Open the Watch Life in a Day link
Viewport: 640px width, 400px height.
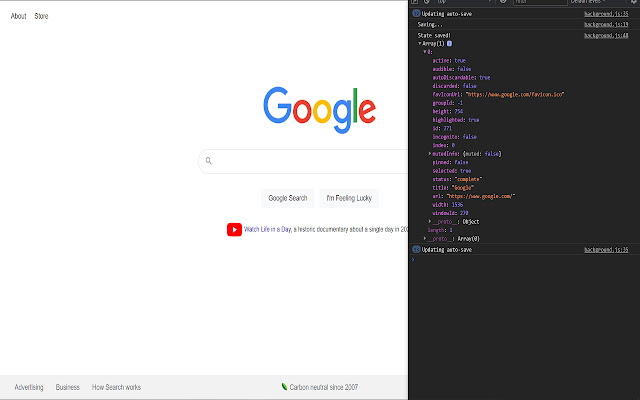click(267, 229)
